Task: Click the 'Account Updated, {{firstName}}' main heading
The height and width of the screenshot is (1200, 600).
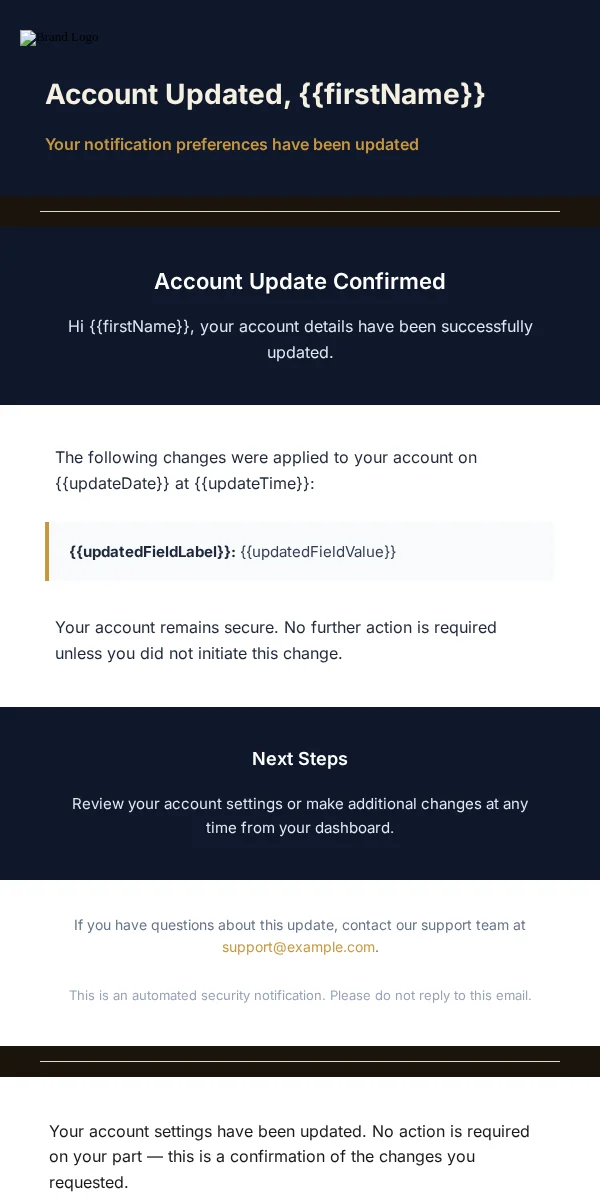Action: [x=265, y=94]
